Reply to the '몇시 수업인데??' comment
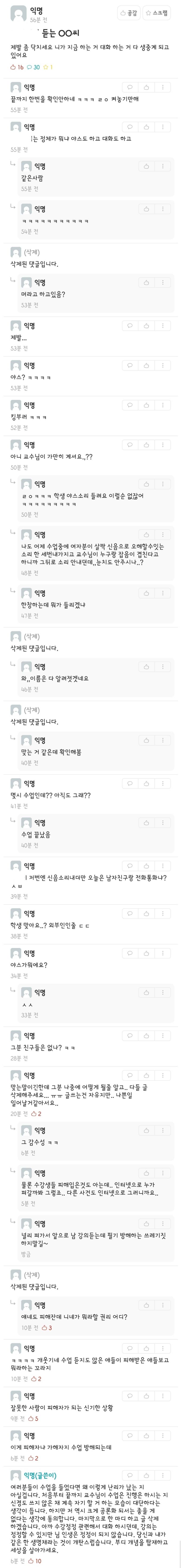 tap(129, 783)
